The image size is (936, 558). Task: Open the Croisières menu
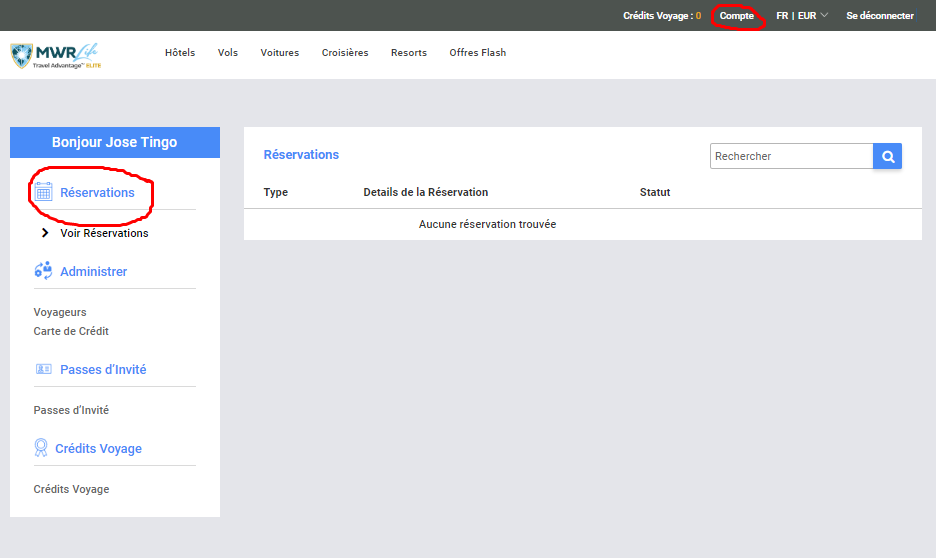tap(345, 53)
